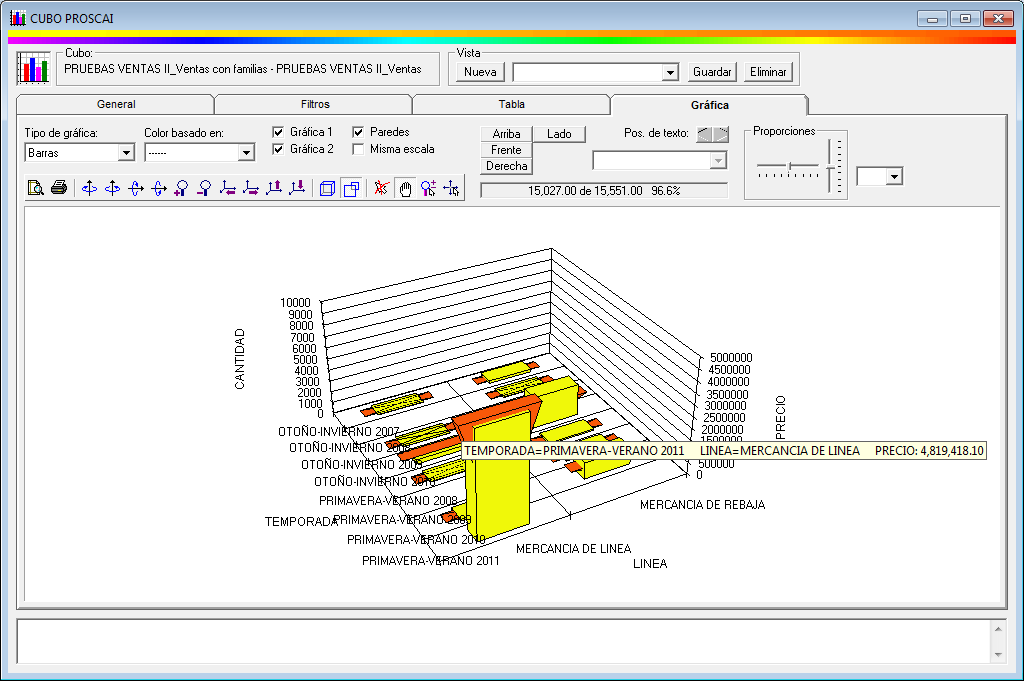Switch to the General tab
The image size is (1024, 681).
[x=116, y=104]
